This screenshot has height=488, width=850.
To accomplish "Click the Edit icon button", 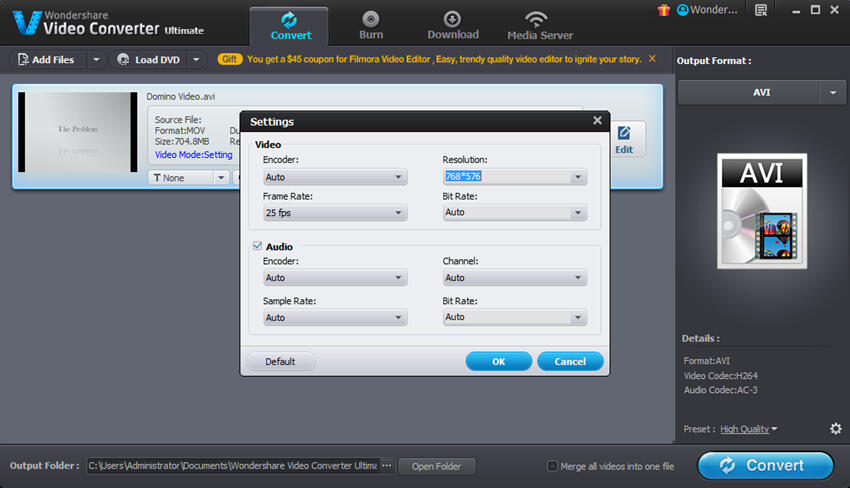I will pyautogui.click(x=624, y=139).
